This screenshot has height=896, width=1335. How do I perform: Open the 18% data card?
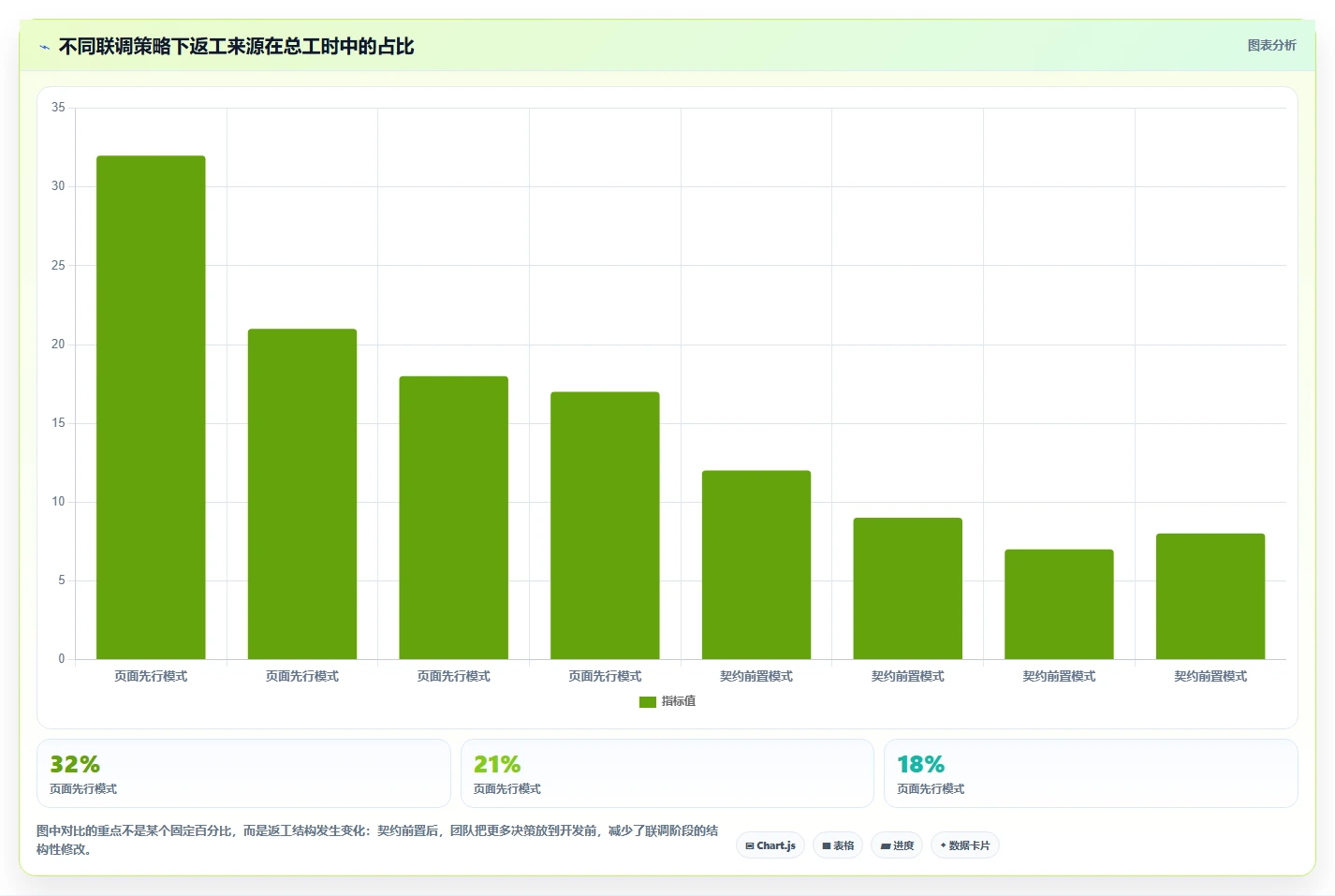(x=1091, y=773)
